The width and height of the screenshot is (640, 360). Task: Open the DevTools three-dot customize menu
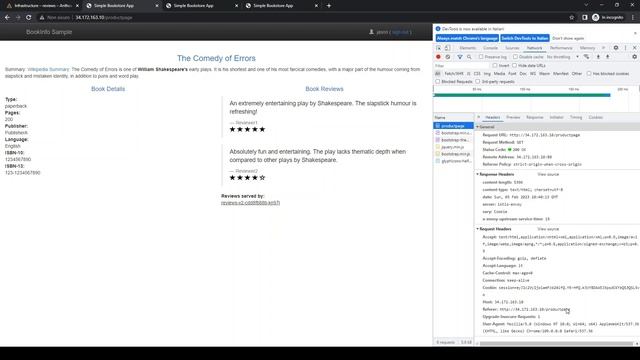click(625, 48)
